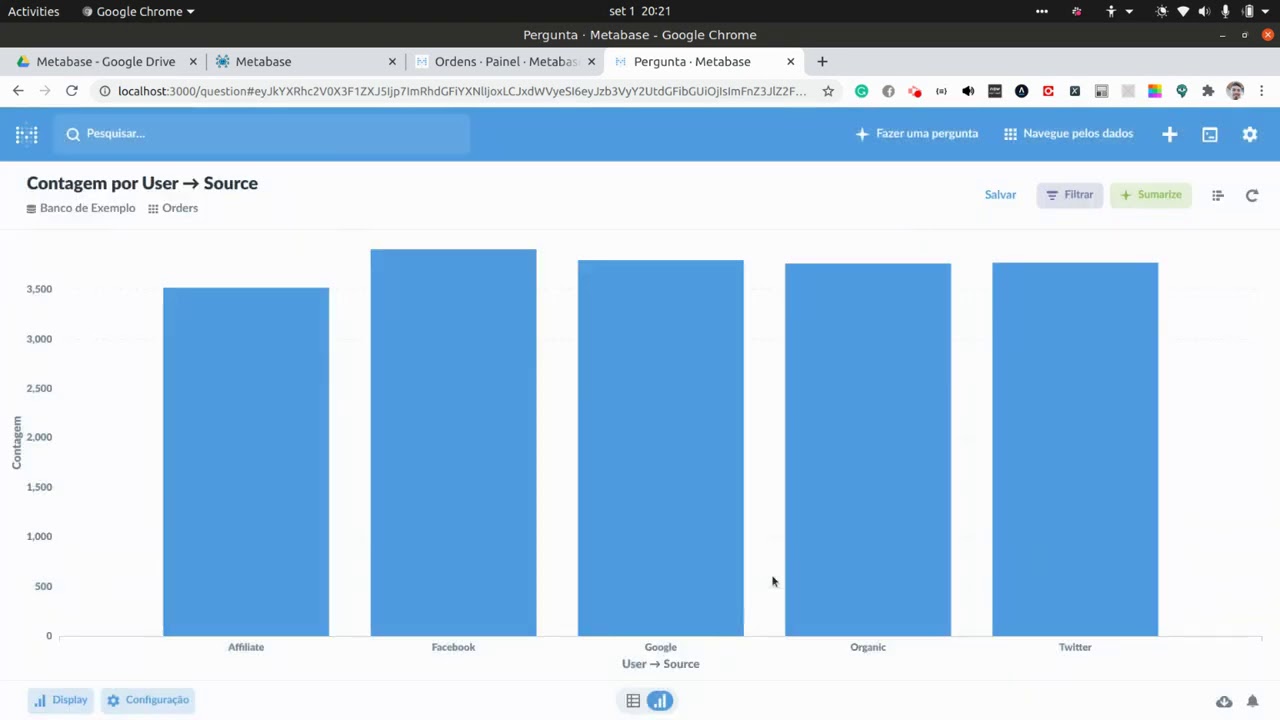The image size is (1280, 720).
Task: Reload the browser page
Action: [72, 91]
